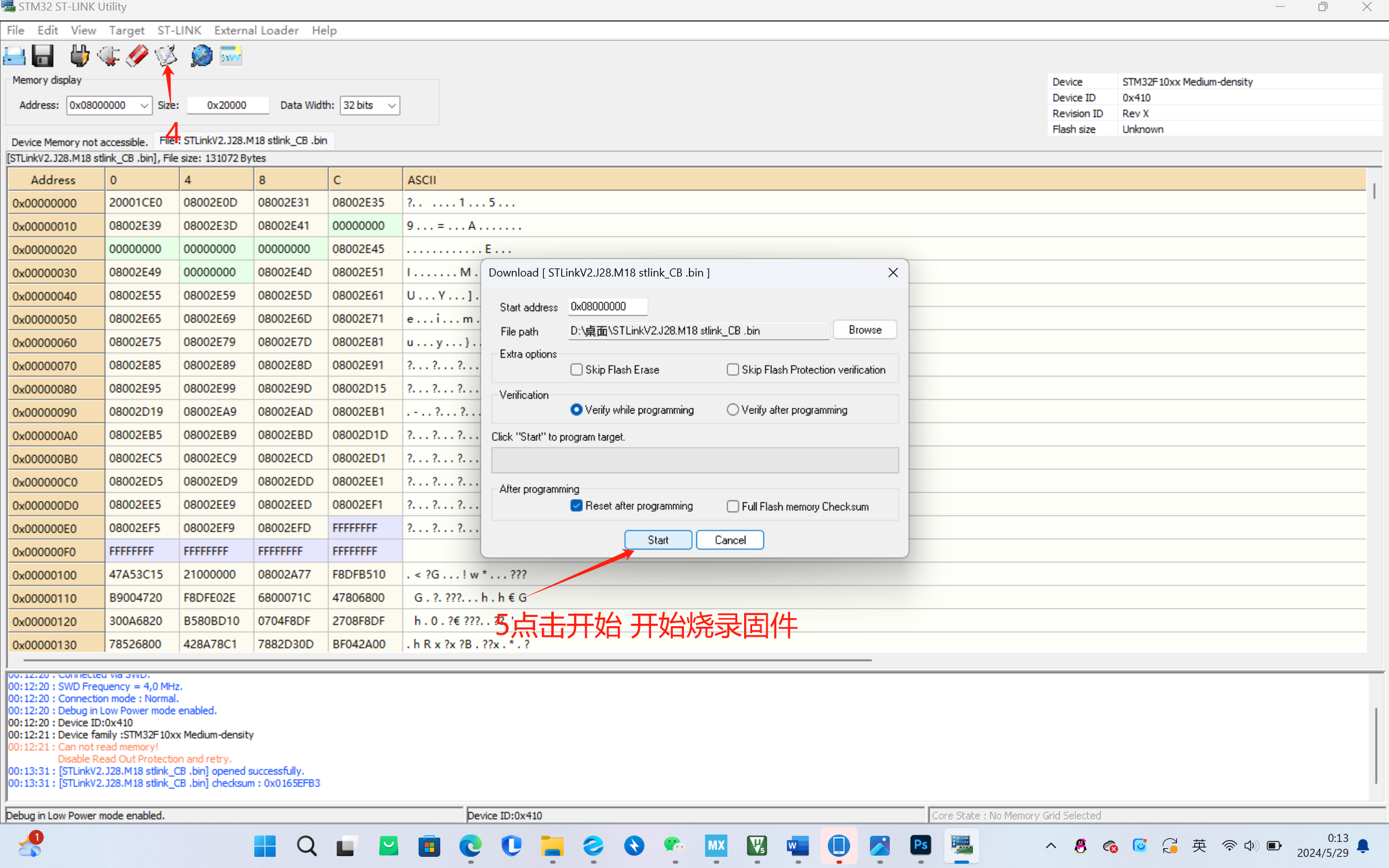Click the memory grid horizontal scrollbar

coord(447,660)
